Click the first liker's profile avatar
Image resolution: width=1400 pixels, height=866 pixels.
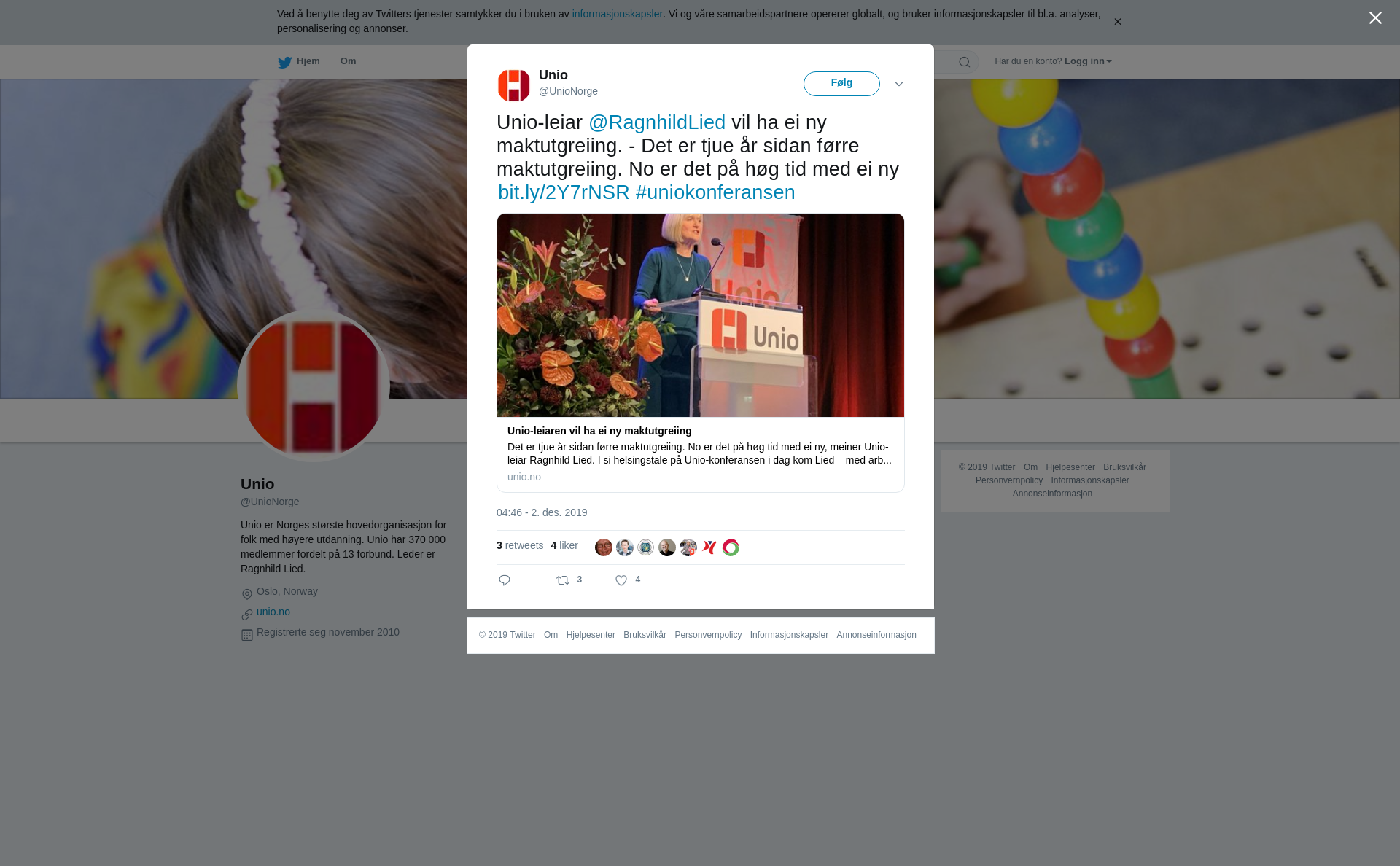click(x=604, y=547)
